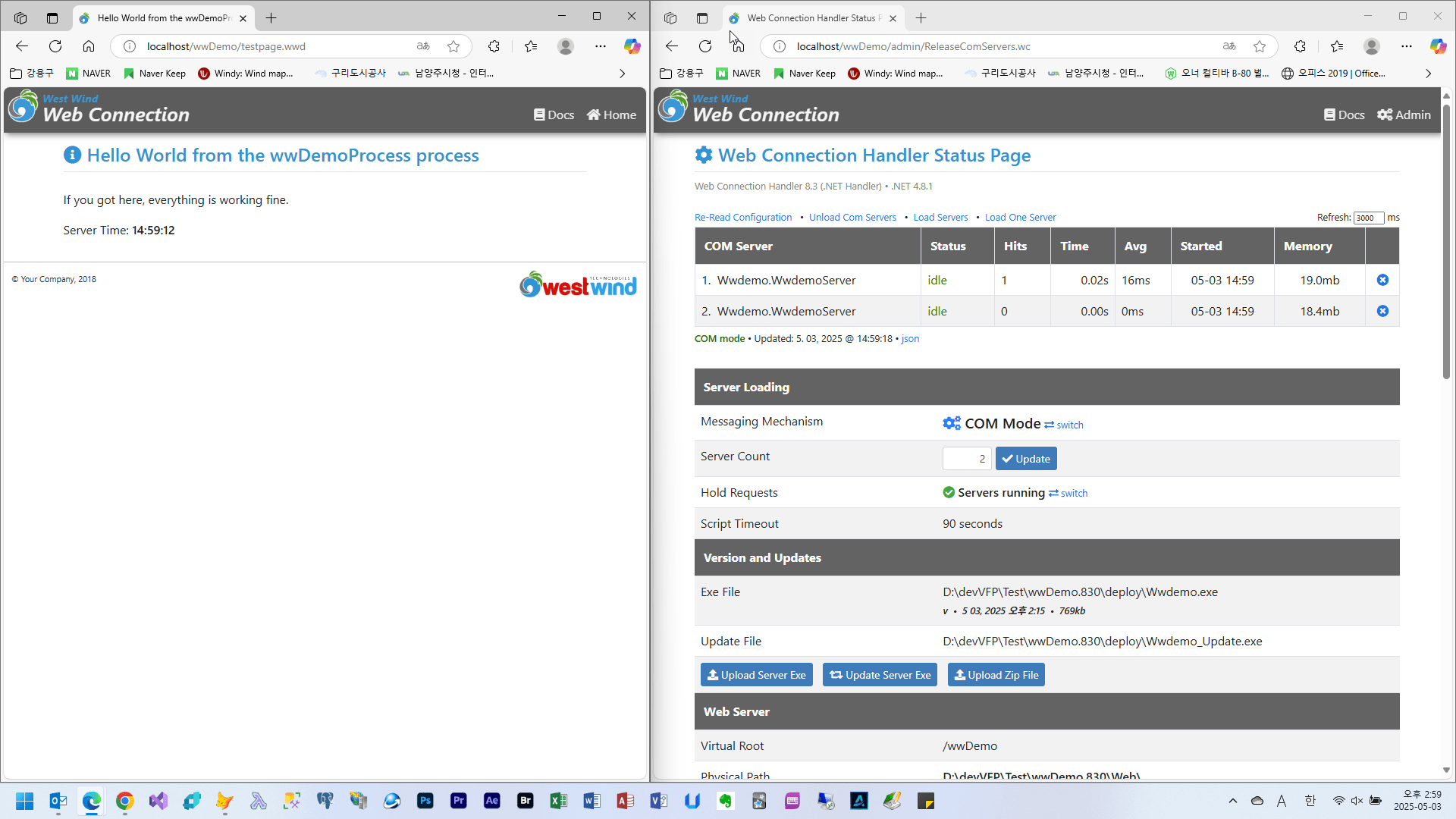Open the system volume control

click(1357, 801)
